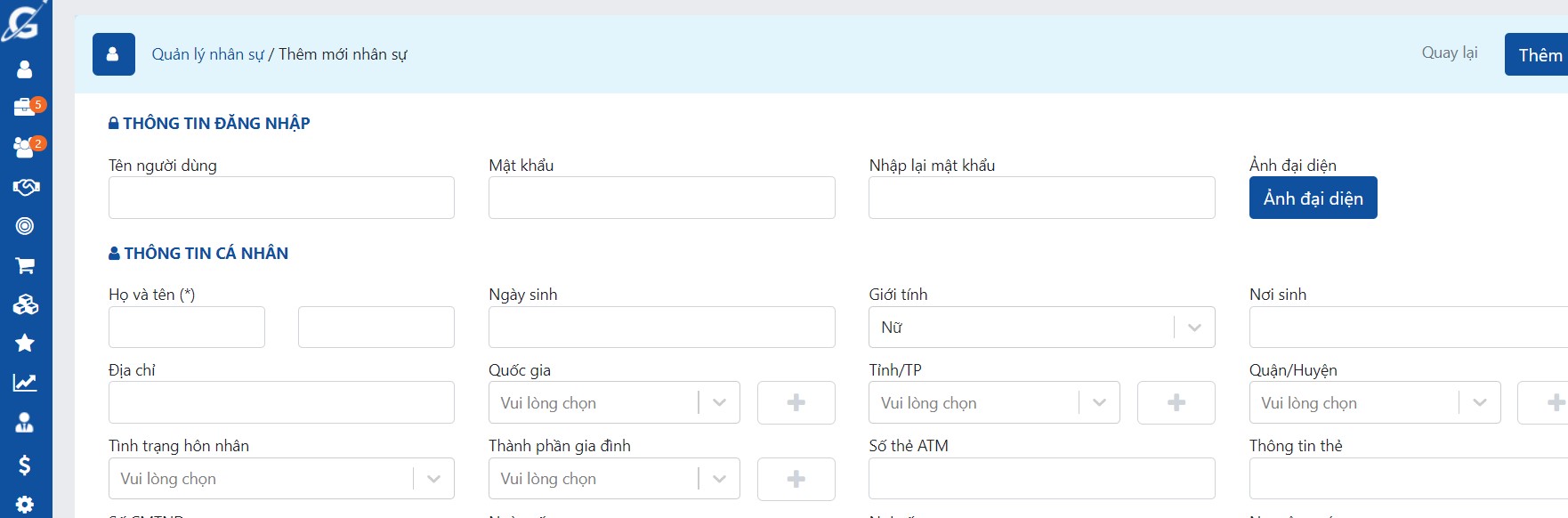This screenshot has width=1568, height=518.
Task: Open the line chart sidebar icon
Action: (x=25, y=383)
